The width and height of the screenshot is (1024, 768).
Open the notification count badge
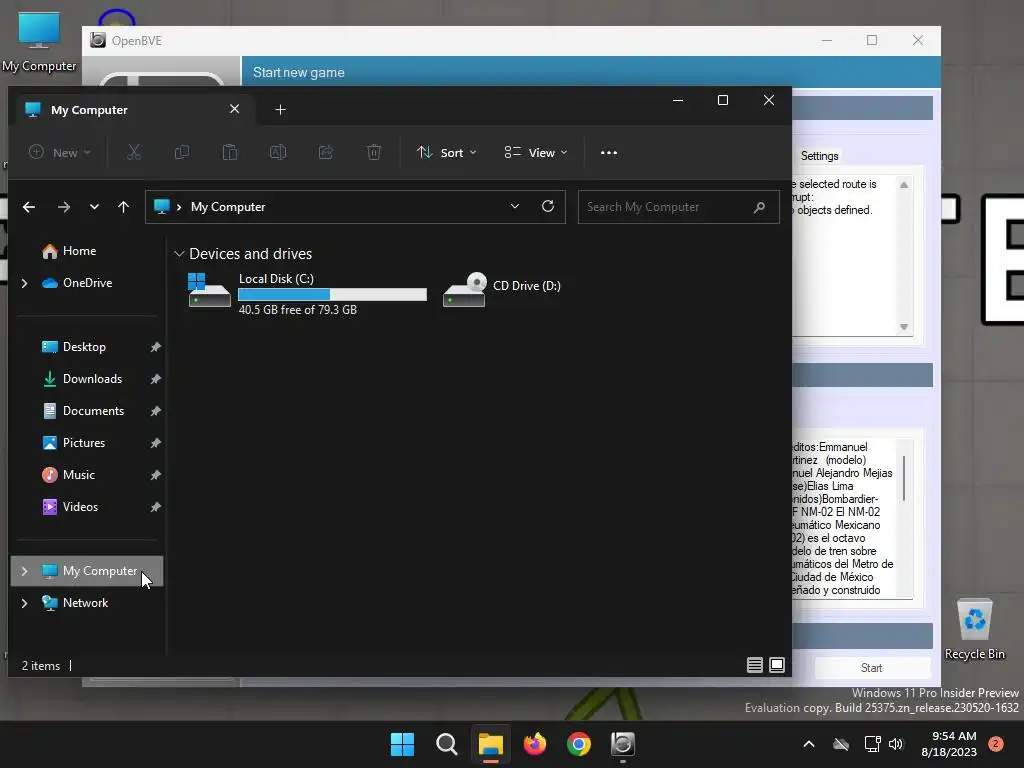point(995,744)
